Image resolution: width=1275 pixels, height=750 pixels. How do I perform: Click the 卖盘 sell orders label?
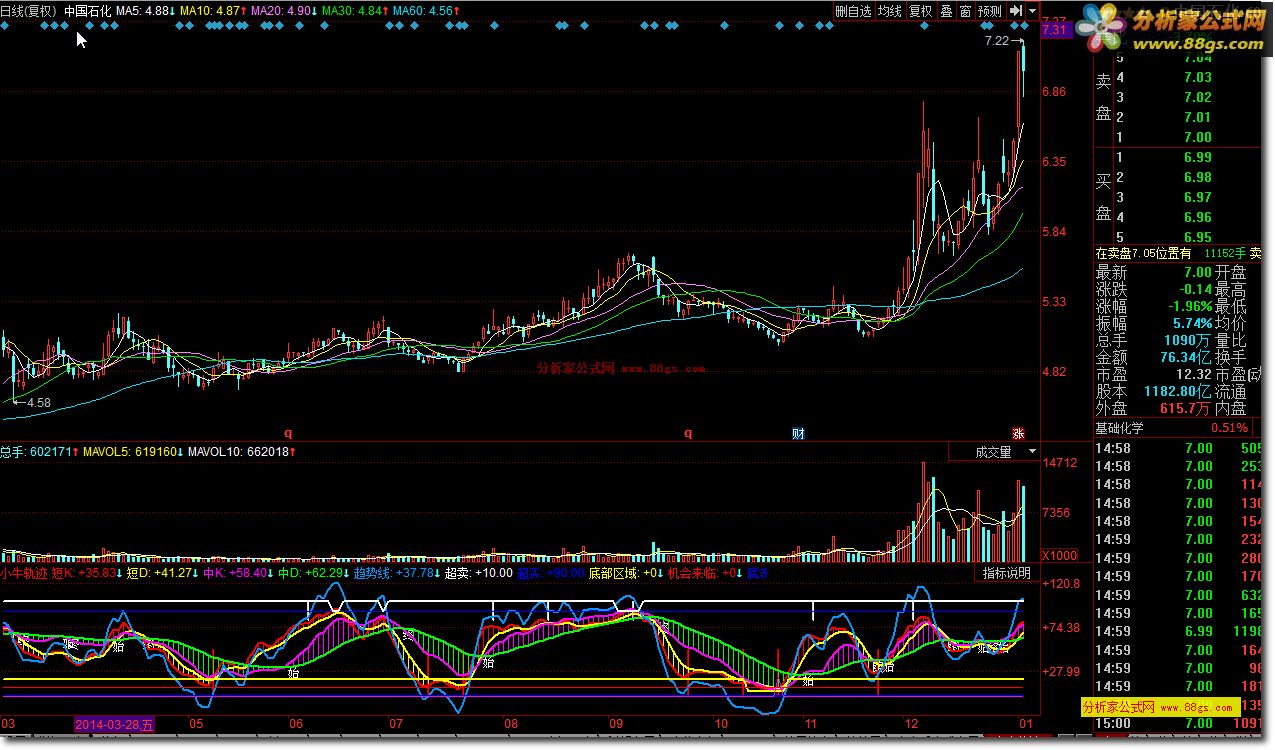pos(1104,97)
